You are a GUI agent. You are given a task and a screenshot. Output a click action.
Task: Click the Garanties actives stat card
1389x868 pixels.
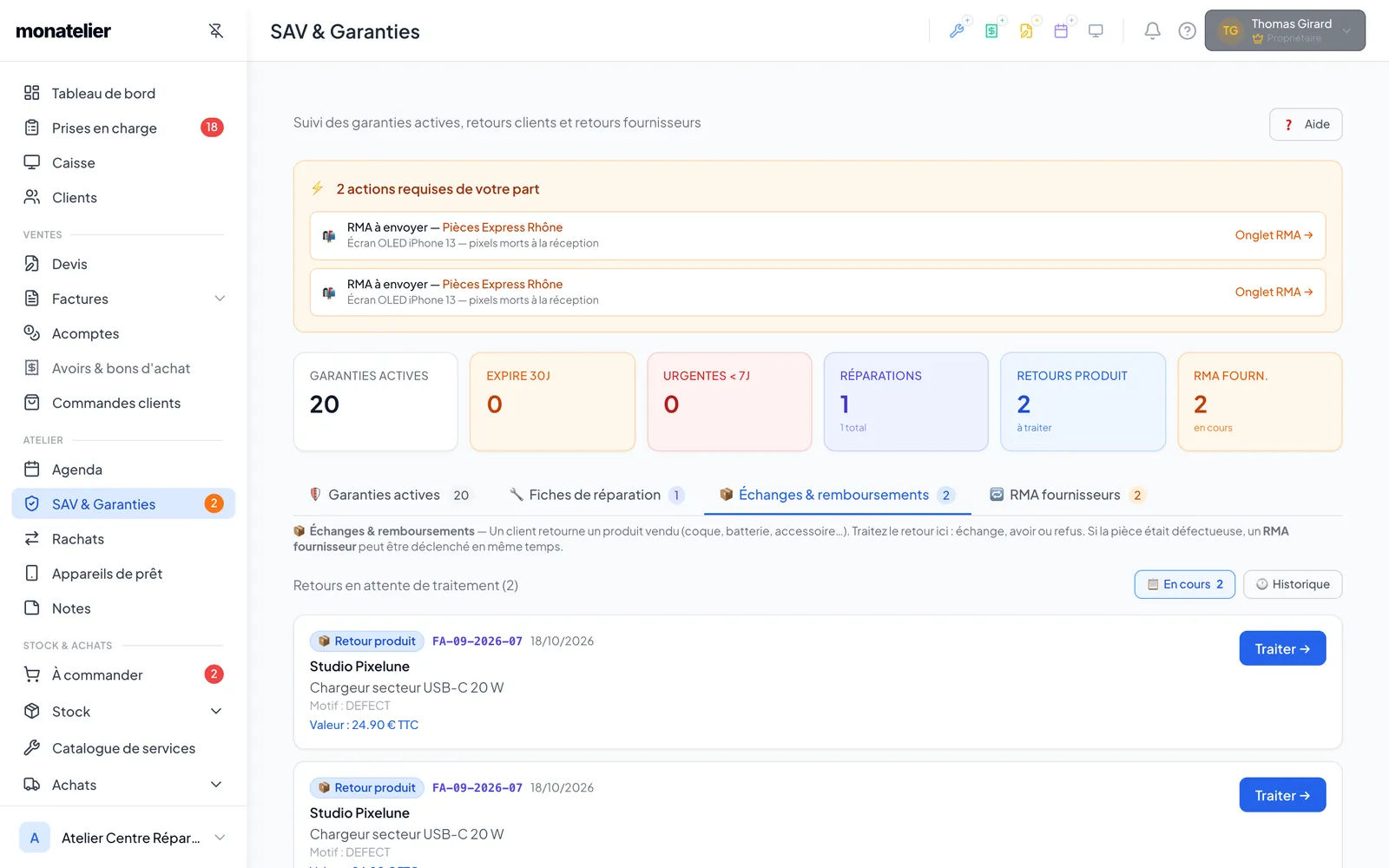coord(376,402)
